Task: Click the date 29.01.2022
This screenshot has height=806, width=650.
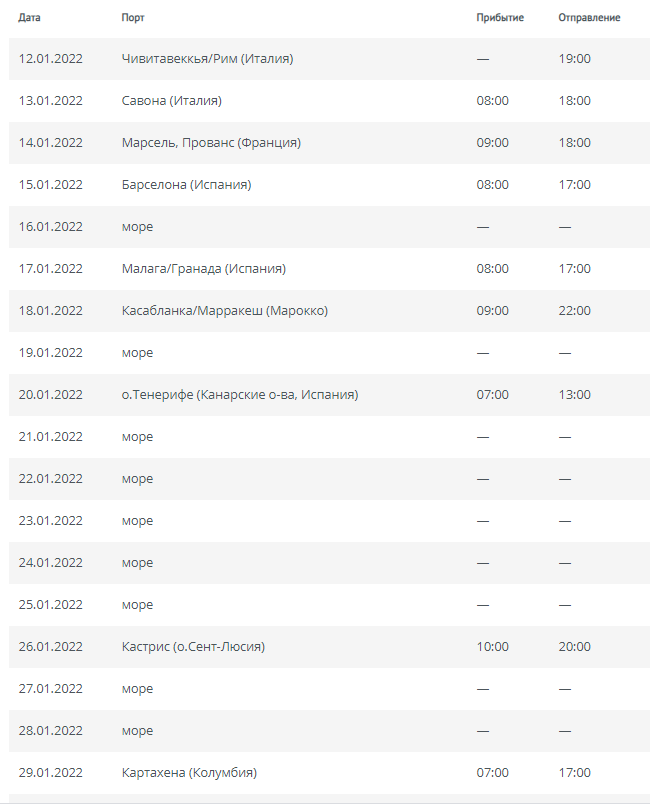Action: pyautogui.click(x=50, y=773)
